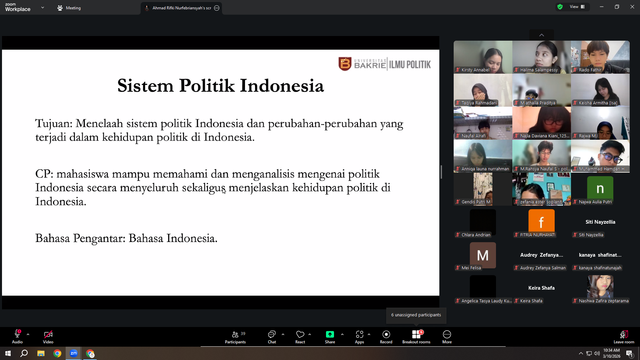Open the Apps button
Viewport: 640px width, 360px height.
[x=359, y=336]
